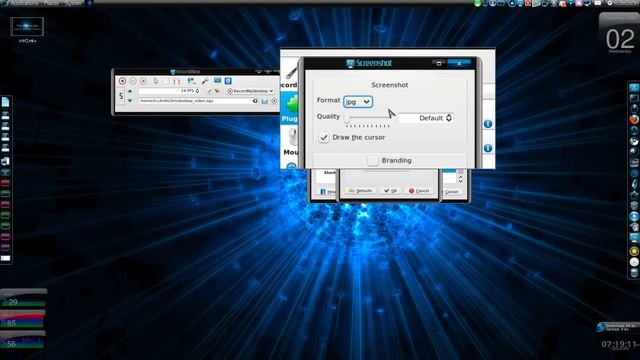Select the window-pick pointer tool in RecordItNow
640x360 pixels.
(156, 81)
